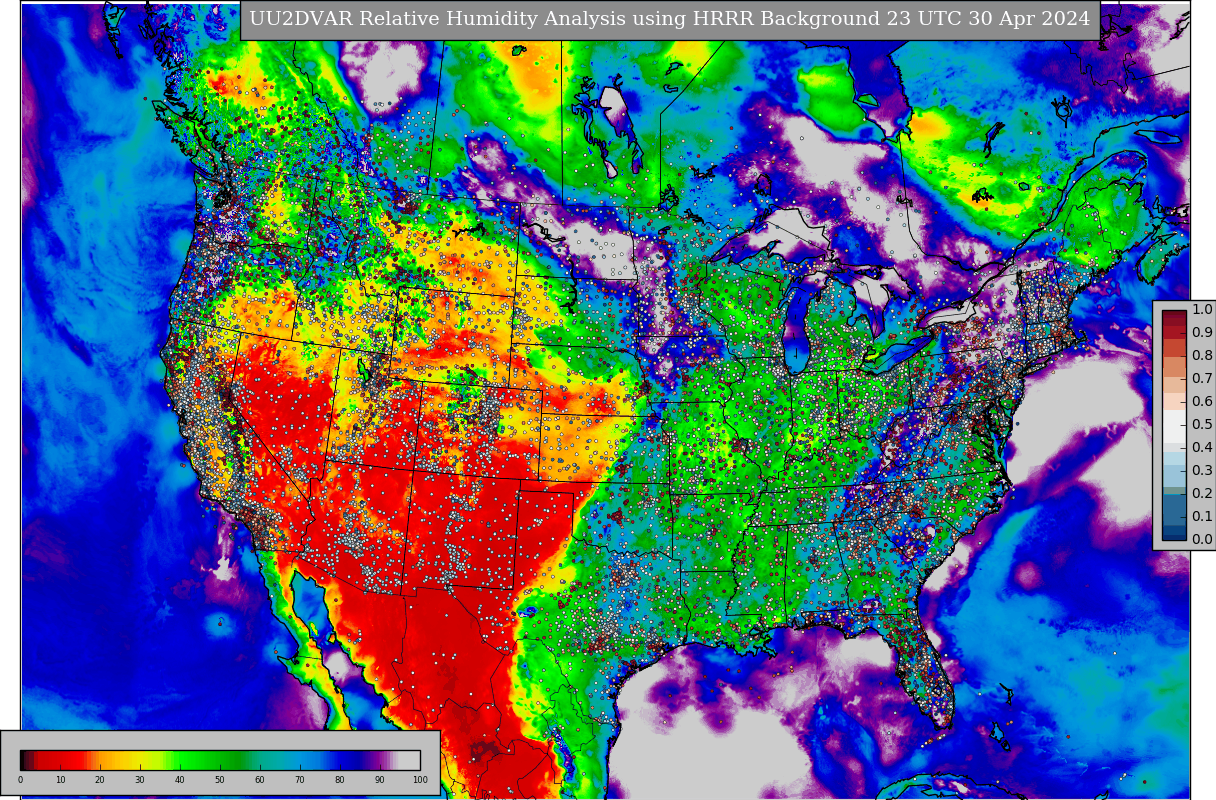The width and height of the screenshot is (1216, 800).
Task: Click the 80 tick label on bottom humidity scale
Action: coord(340,780)
